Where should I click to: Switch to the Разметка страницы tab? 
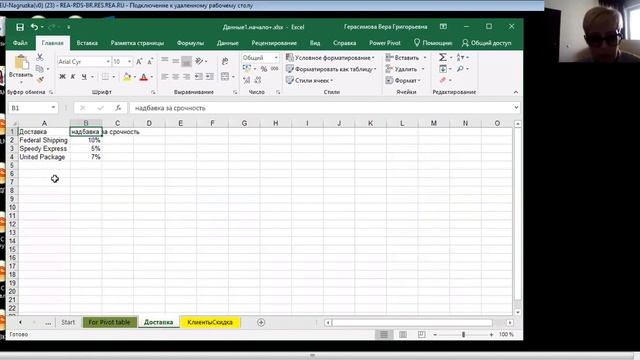coord(137,43)
